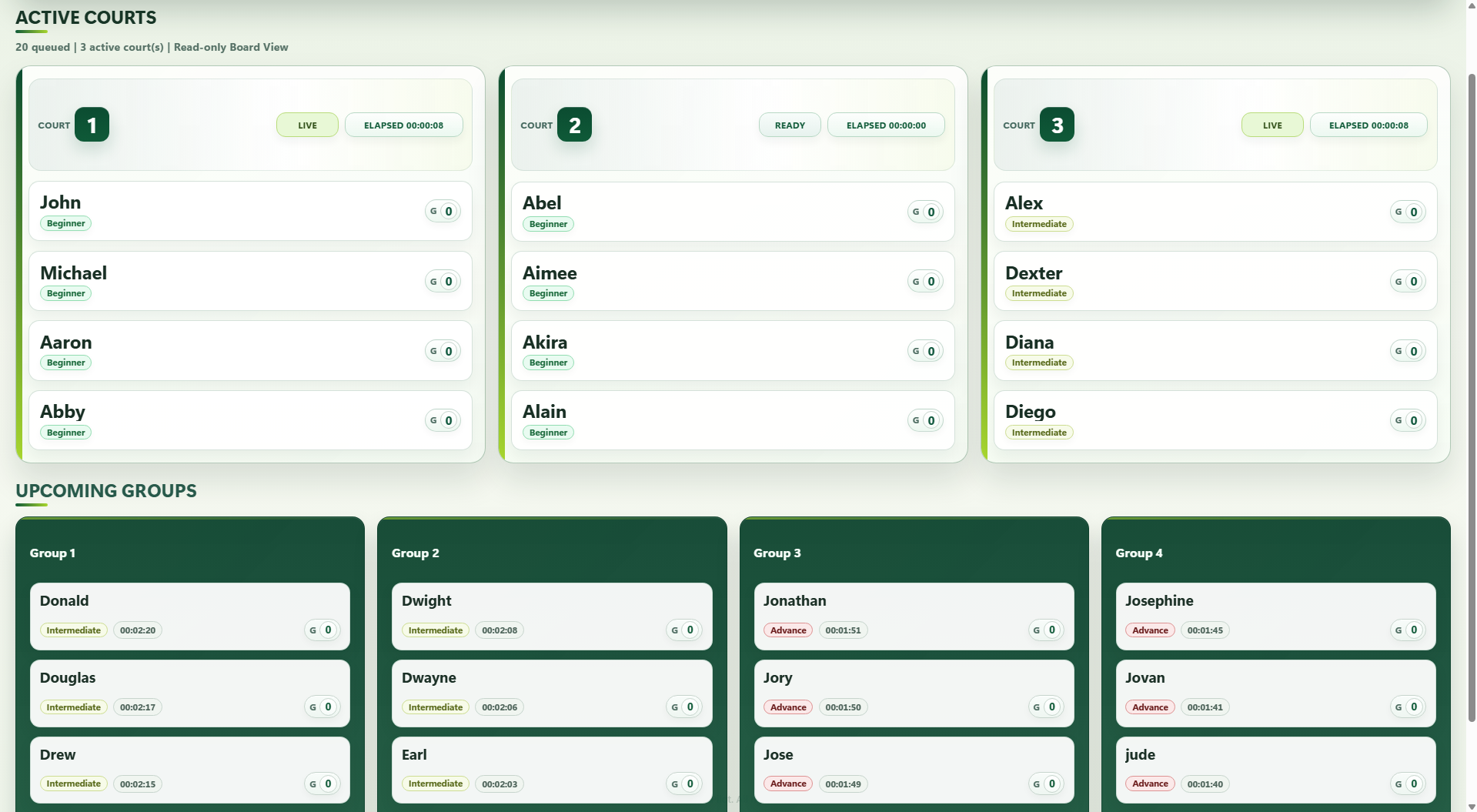
Task: Click Drew's Intermediate skill tag
Action: [73, 784]
